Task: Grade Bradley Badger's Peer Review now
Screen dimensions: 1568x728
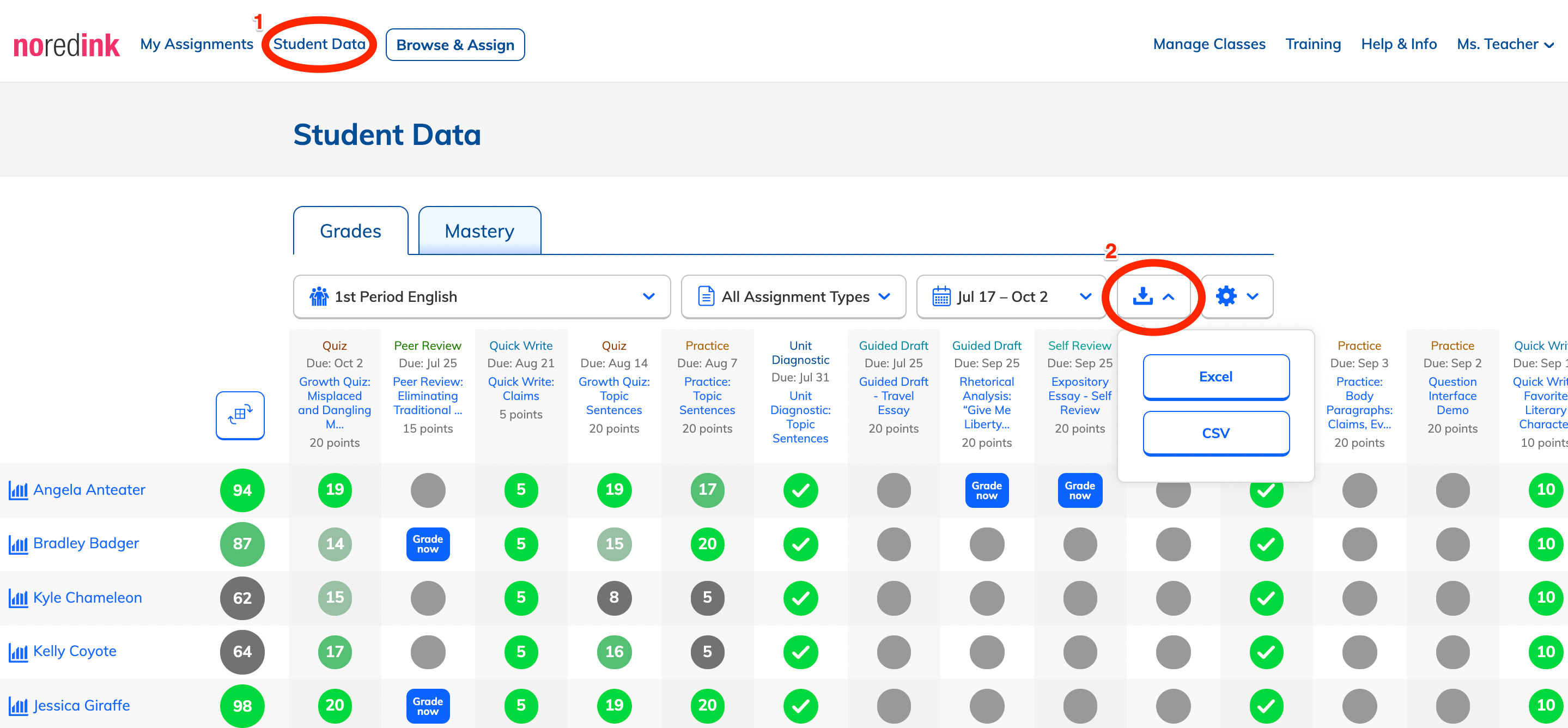Action: pos(428,544)
